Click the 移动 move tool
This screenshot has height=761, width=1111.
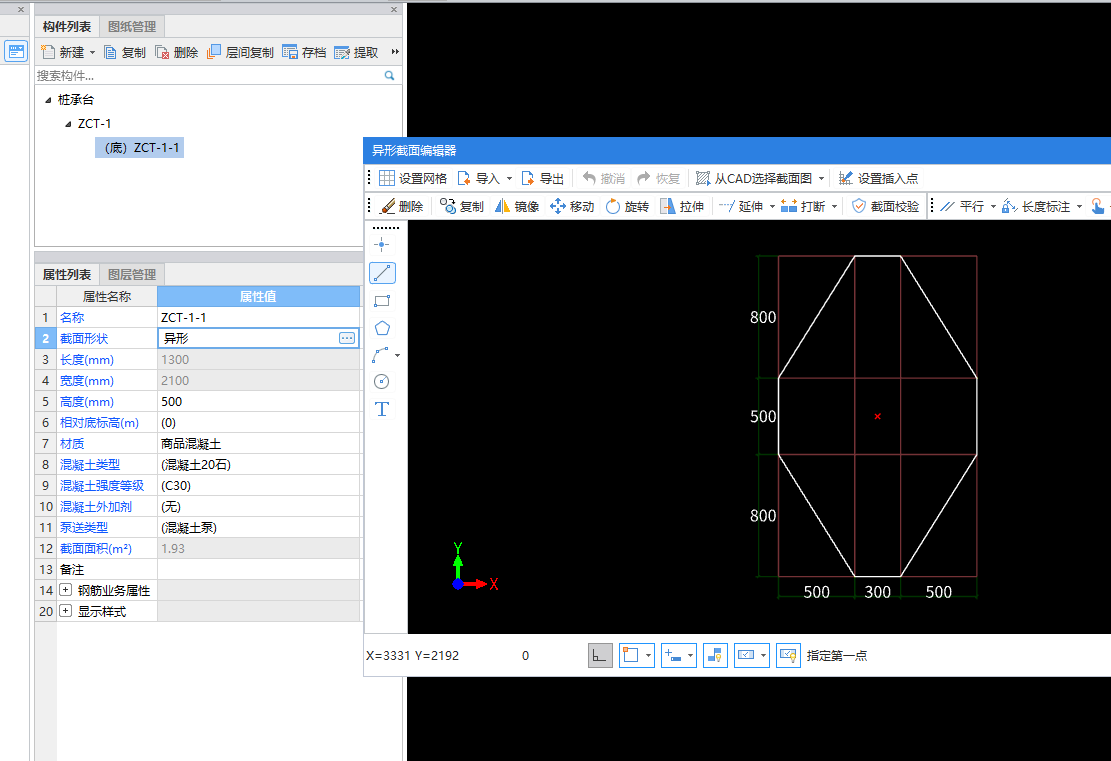pyautogui.click(x=572, y=206)
